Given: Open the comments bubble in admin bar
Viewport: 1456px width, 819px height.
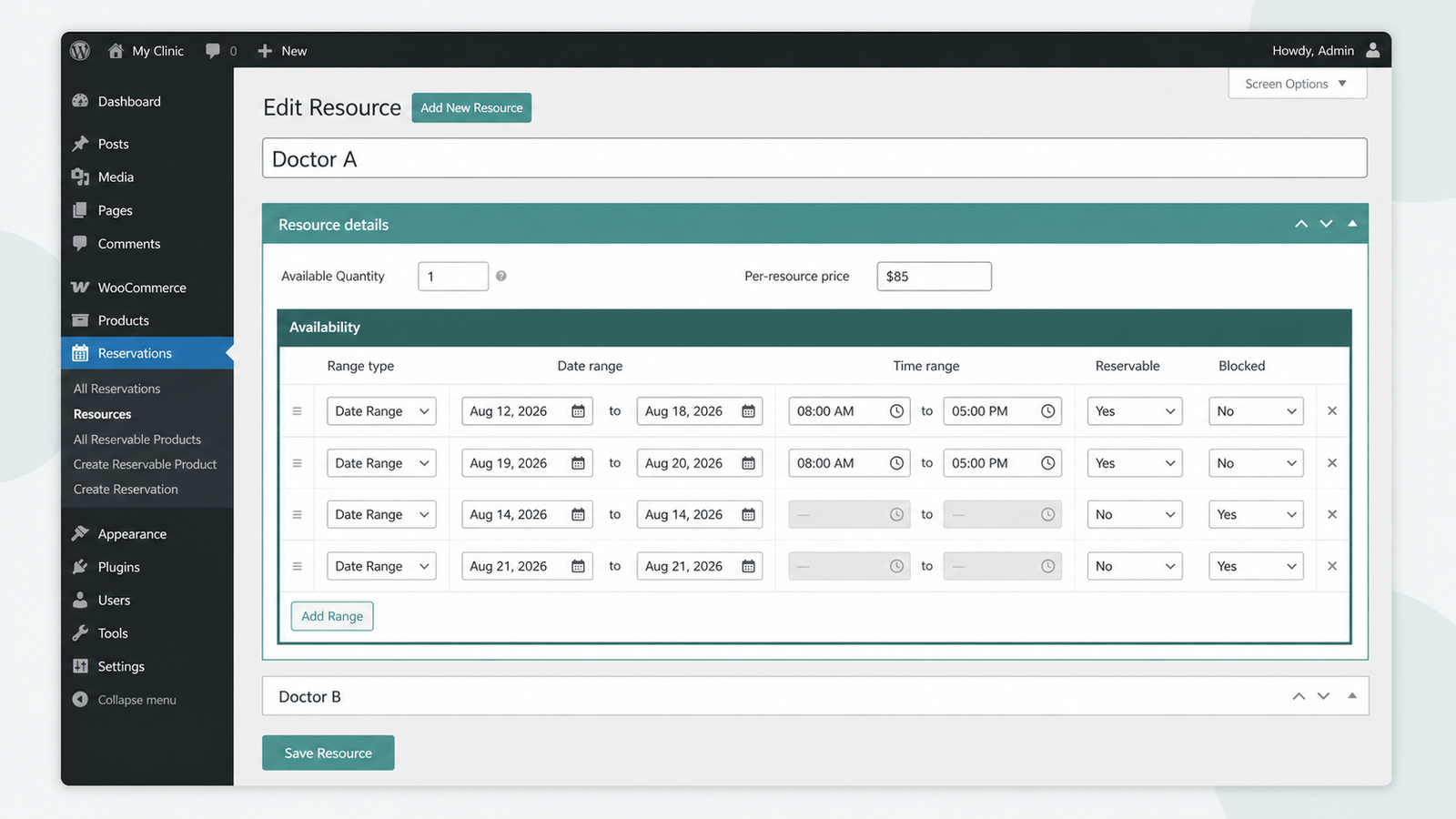Looking at the screenshot, I should (213, 51).
